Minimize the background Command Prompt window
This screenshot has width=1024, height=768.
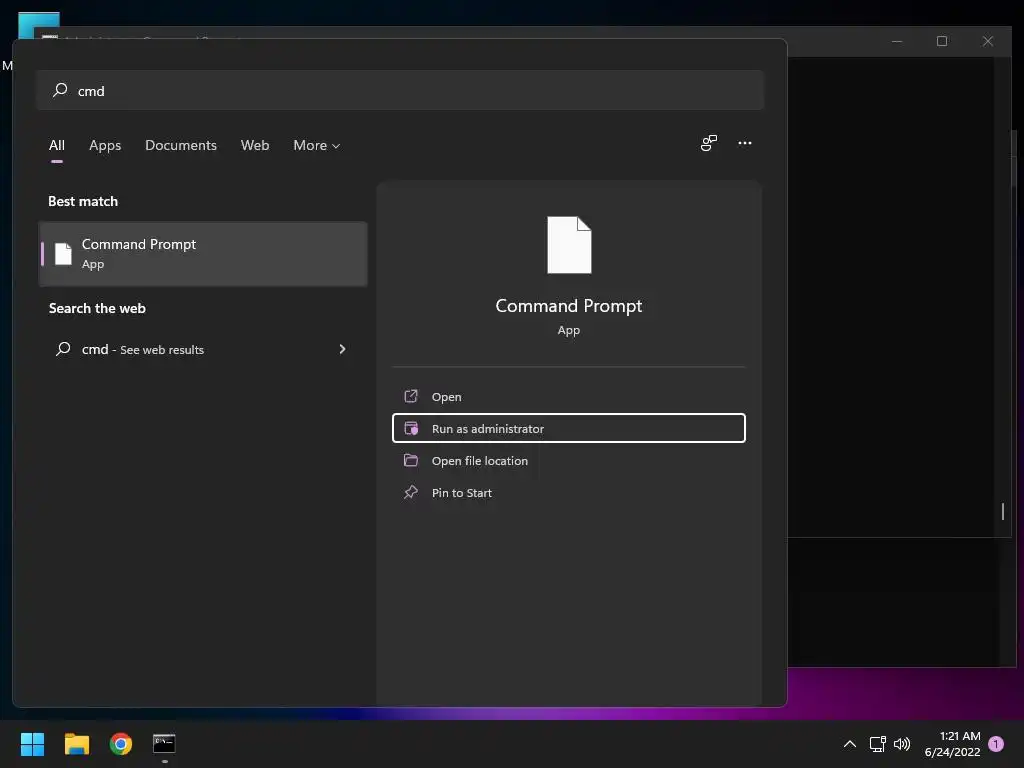pos(897,41)
